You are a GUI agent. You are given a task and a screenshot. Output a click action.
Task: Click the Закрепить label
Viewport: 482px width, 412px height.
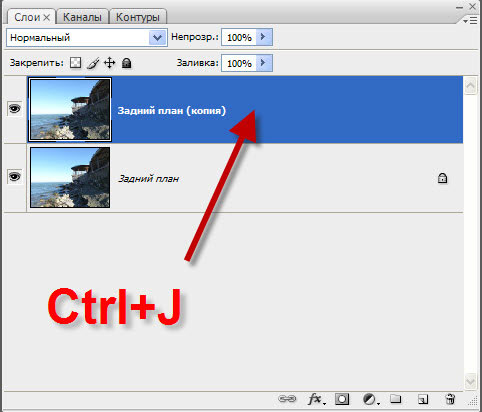(x=36, y=63)
